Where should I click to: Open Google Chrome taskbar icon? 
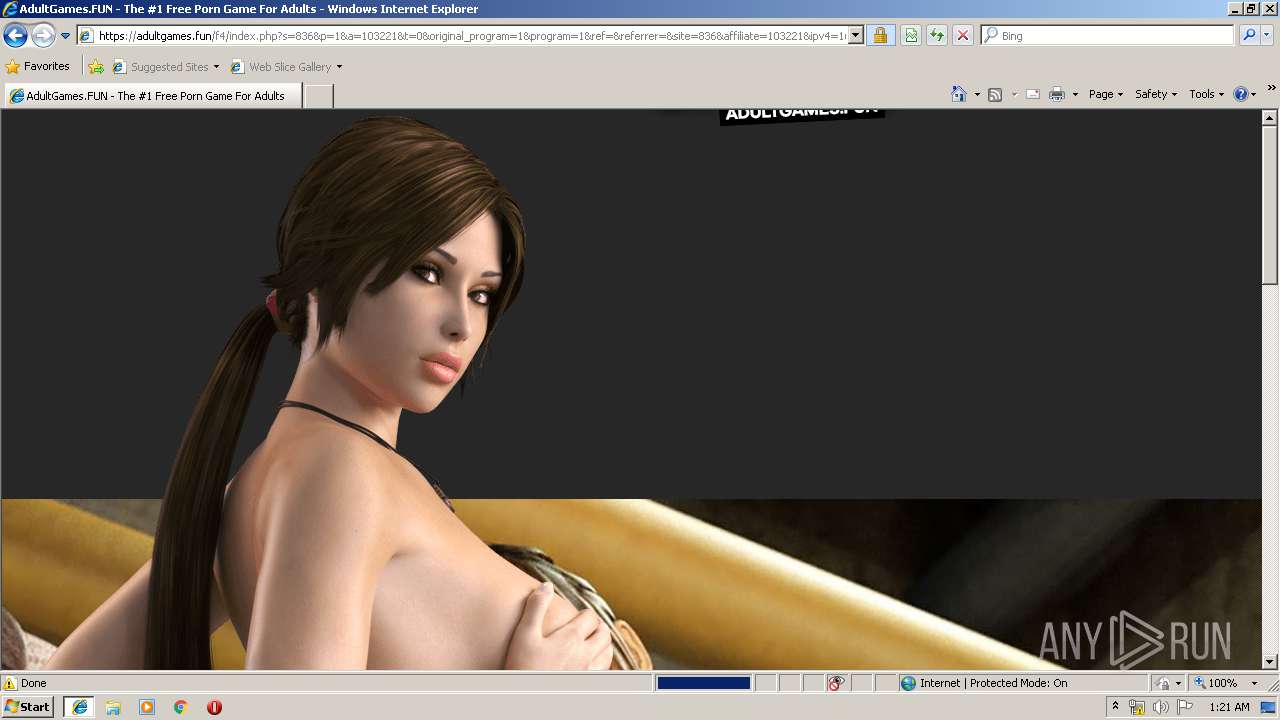click(181, 707)
